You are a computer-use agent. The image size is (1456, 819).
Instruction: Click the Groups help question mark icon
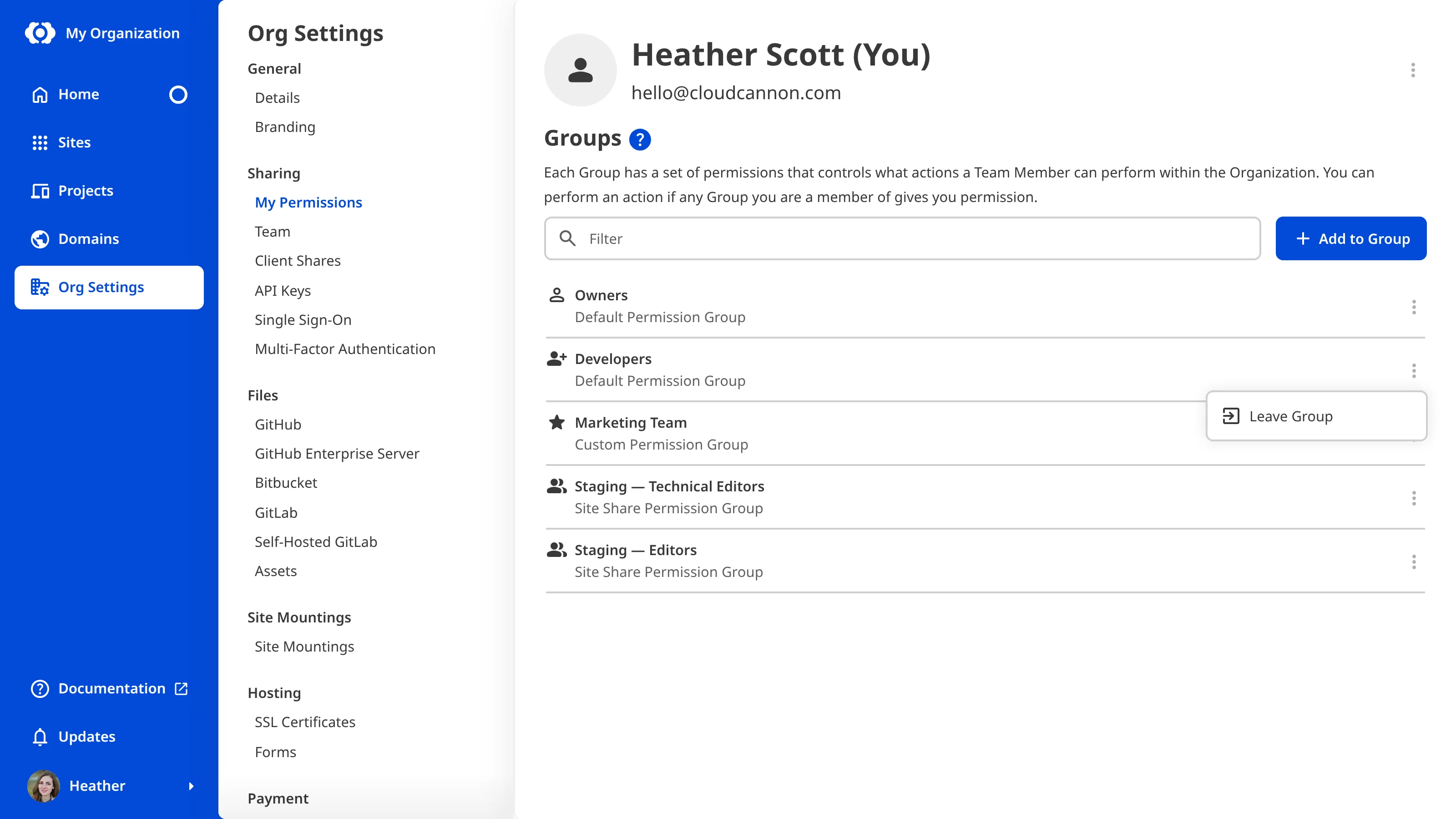640,139
